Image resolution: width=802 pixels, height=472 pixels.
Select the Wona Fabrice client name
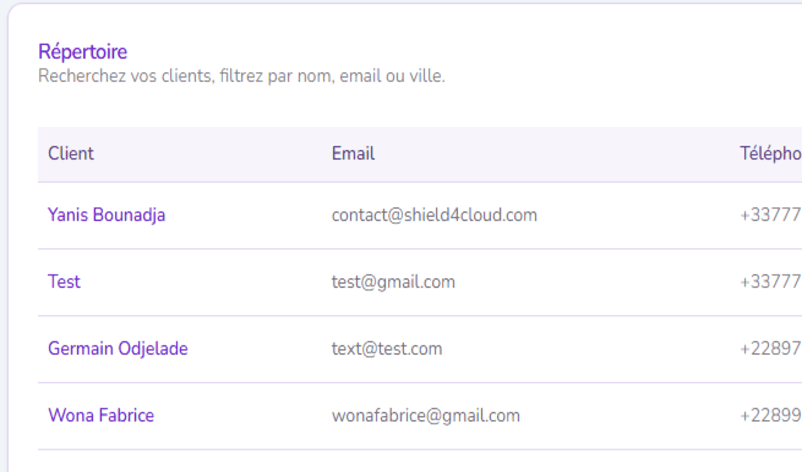pyautogui.click(x=100, y=416)
